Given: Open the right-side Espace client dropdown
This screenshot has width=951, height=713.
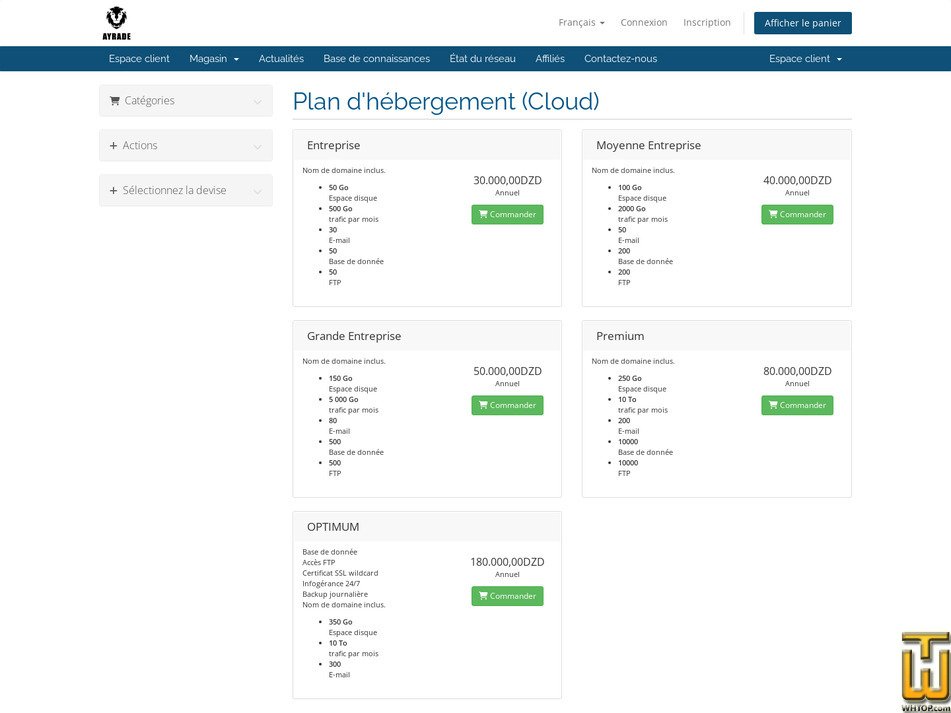Looking at the screenshot, I should tap(805, 59).
